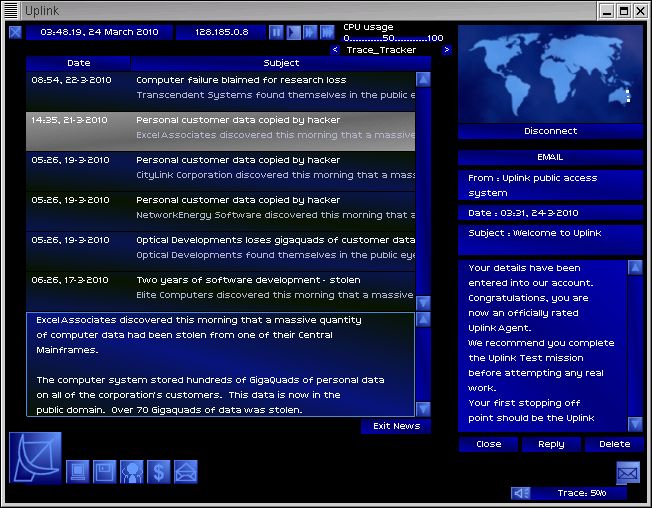Open the gateway hardware computer icon
This screenshot has width=652, height=508.
tap(78, 472)
